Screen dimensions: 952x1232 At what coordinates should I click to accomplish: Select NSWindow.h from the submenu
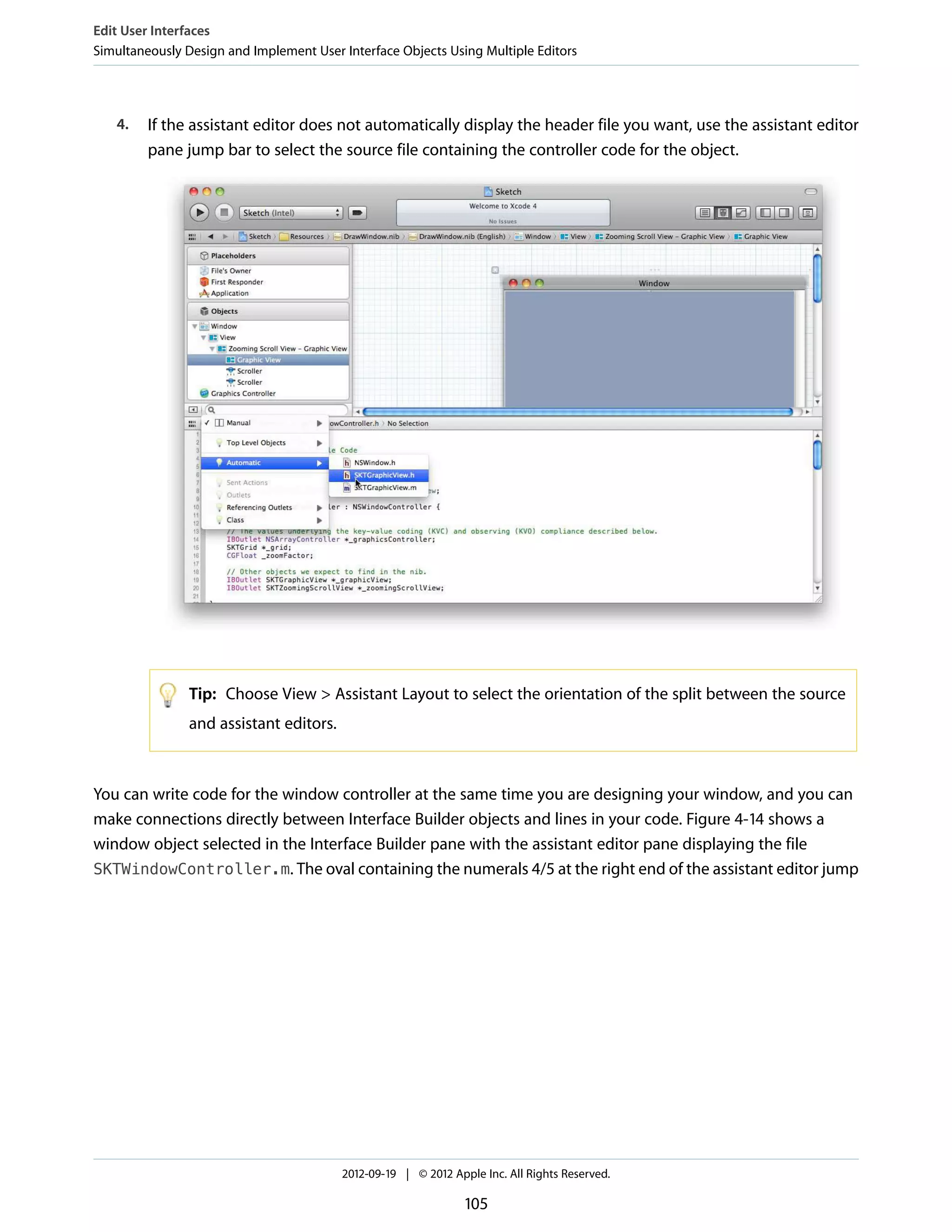coord(378,463)
